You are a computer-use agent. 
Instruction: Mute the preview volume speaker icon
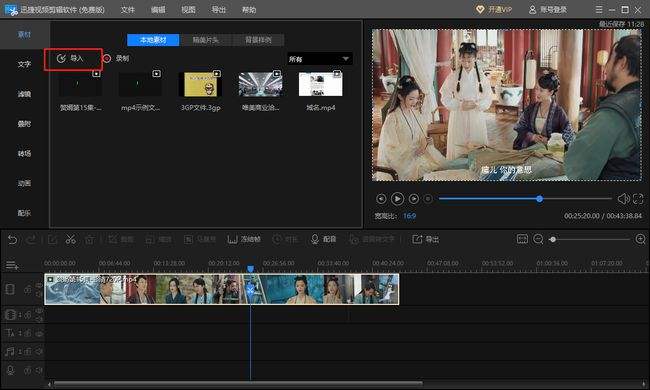[623, 199]
